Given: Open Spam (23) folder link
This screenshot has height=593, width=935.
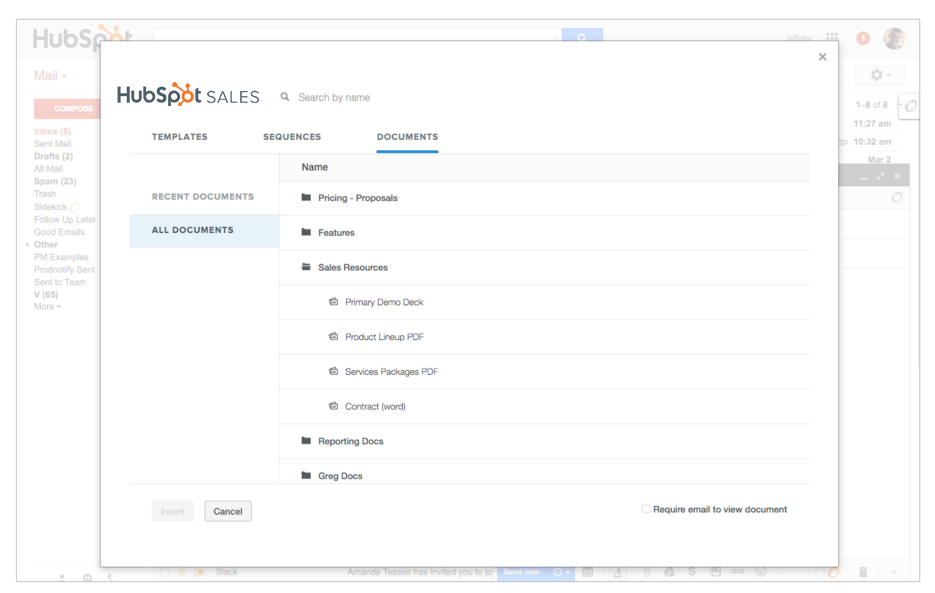Looking at the screenshot, I should pyautogui.click(x=55, y=181).
